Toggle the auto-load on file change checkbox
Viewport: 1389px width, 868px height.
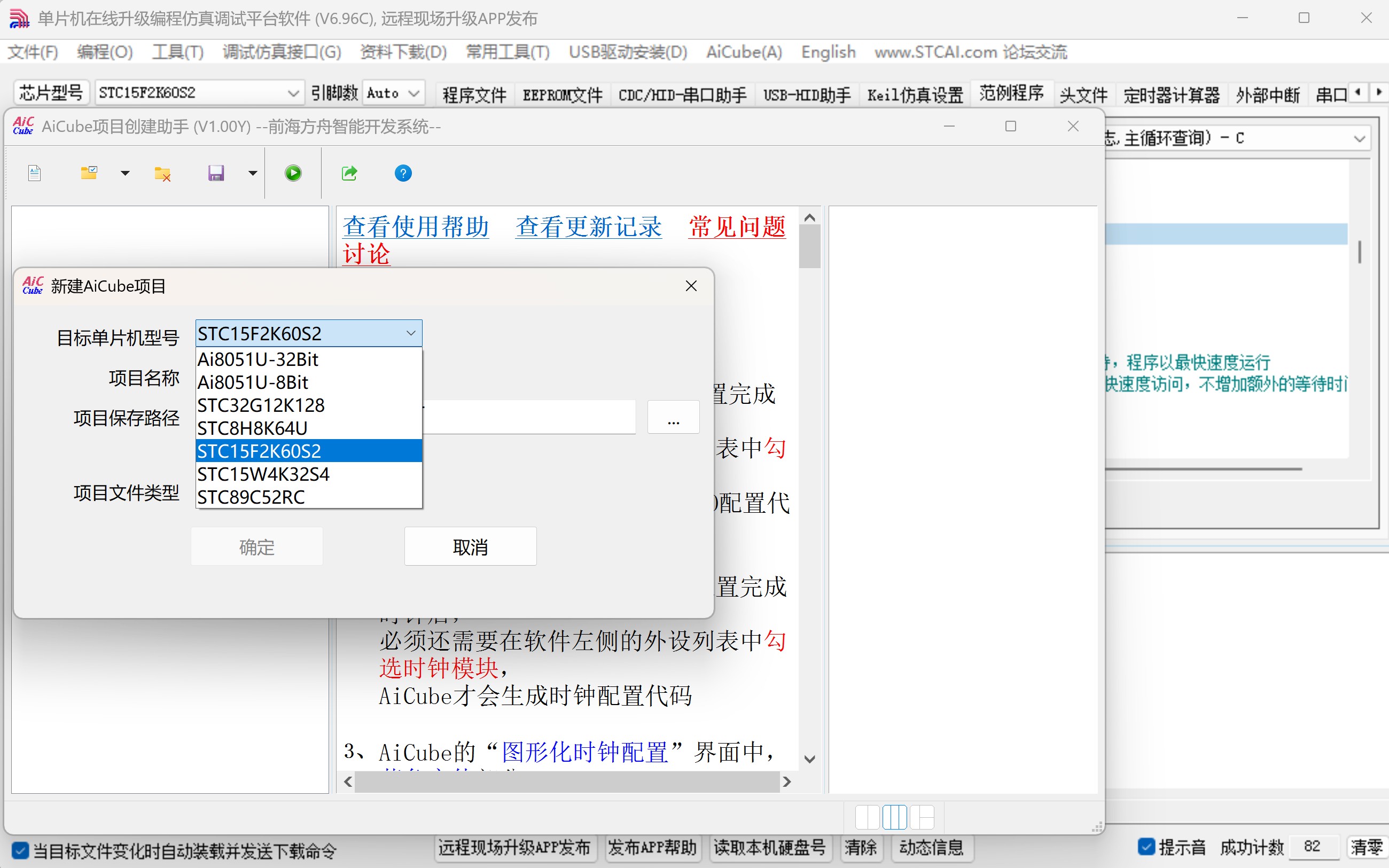20,850
